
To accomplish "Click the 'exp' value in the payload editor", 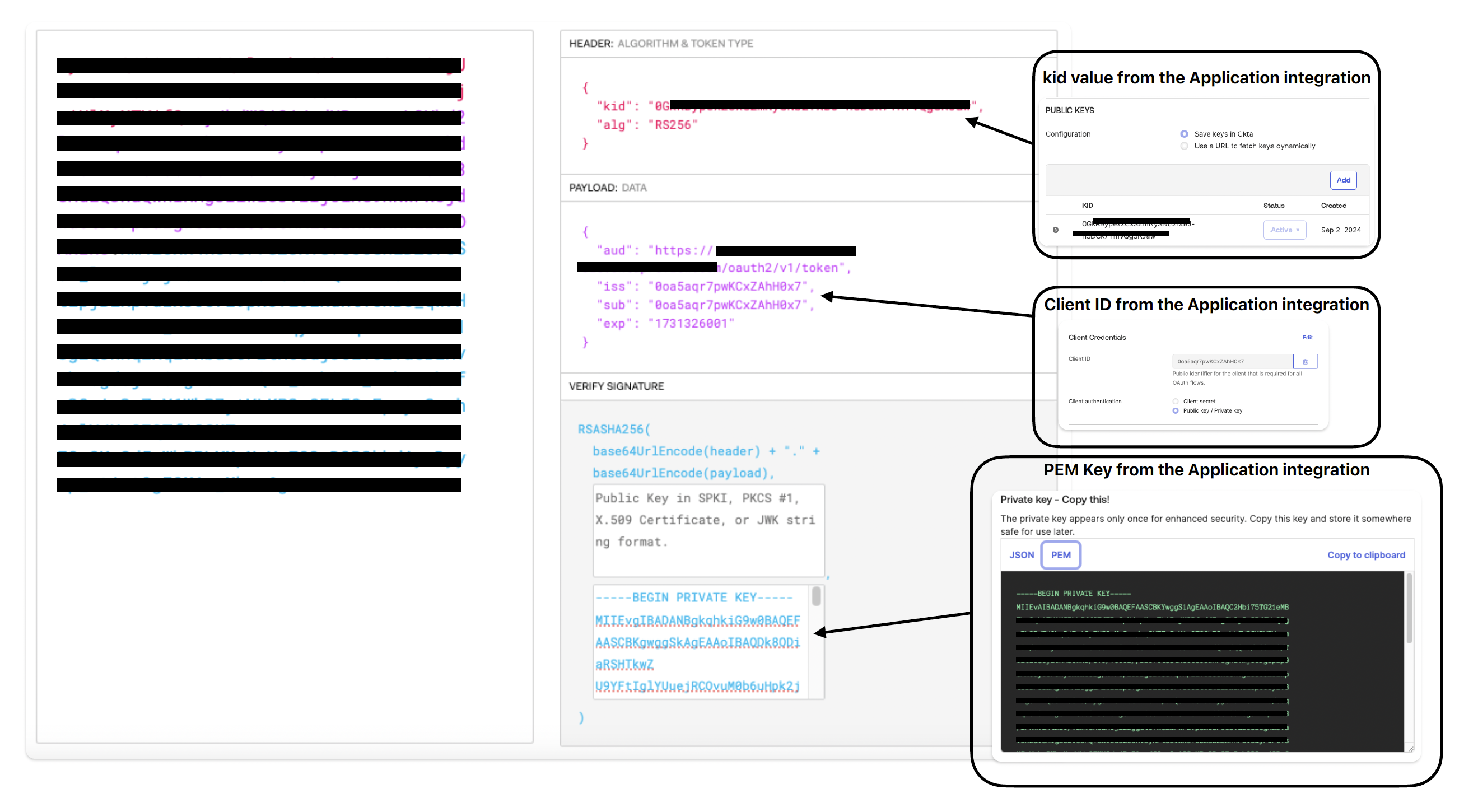I will click(x=689, y=324).
